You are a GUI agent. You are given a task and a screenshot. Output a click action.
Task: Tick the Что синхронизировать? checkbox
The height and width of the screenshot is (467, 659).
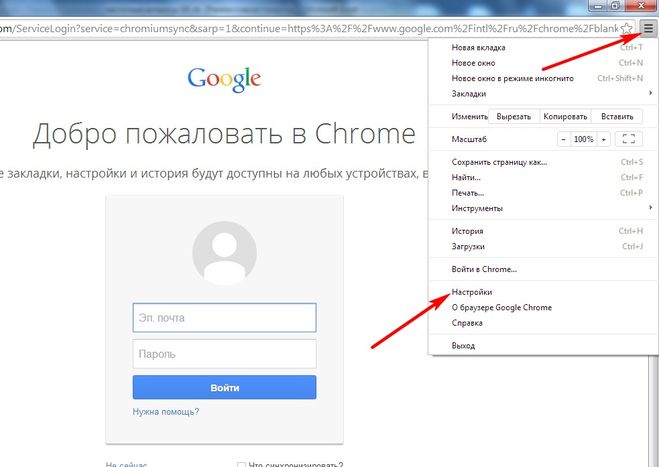[x=241, y=464]
